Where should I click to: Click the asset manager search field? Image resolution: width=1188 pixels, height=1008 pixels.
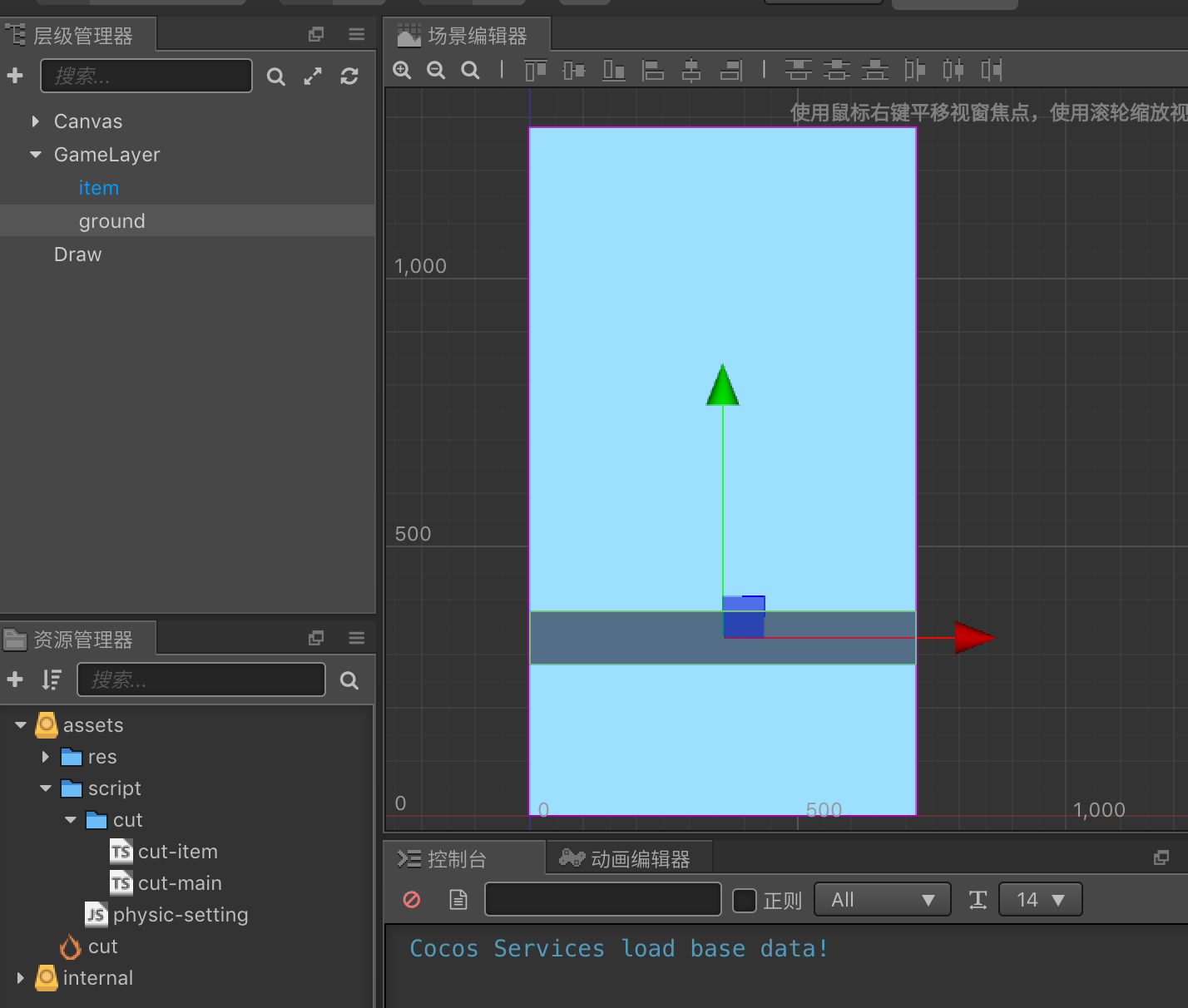[x=201, y=680]
